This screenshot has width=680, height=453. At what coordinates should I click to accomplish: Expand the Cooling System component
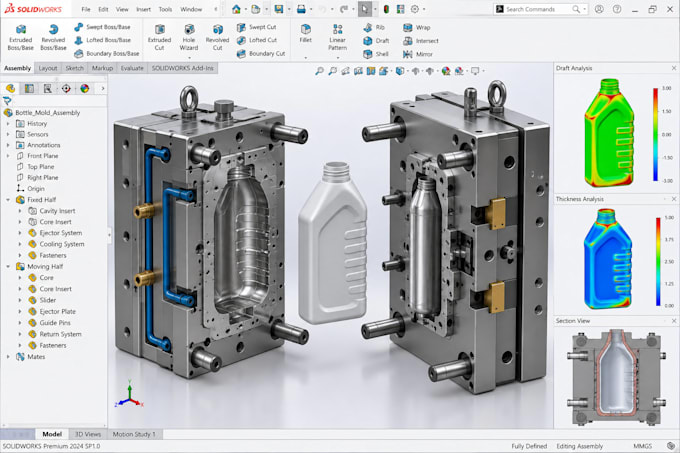tap(20, 244)
